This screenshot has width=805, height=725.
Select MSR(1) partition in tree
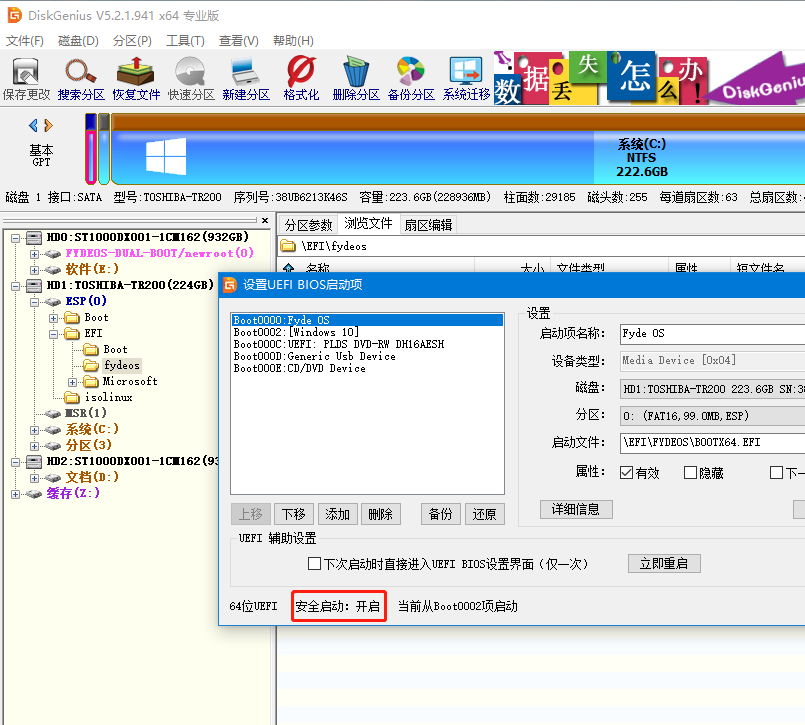pos(85,413)
